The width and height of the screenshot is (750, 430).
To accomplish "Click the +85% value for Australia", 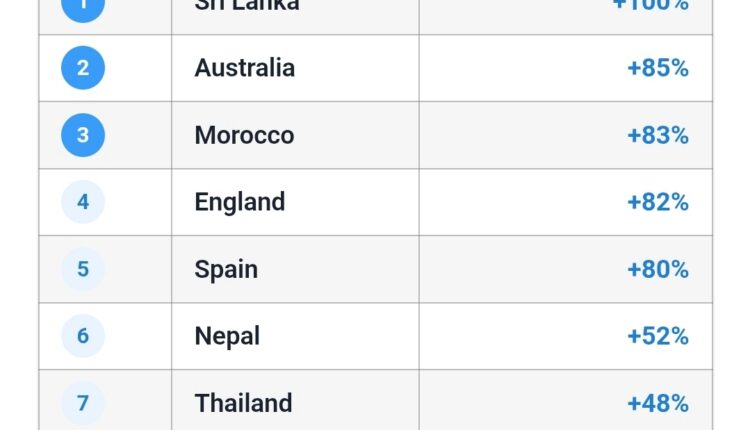I will point(658,68).
